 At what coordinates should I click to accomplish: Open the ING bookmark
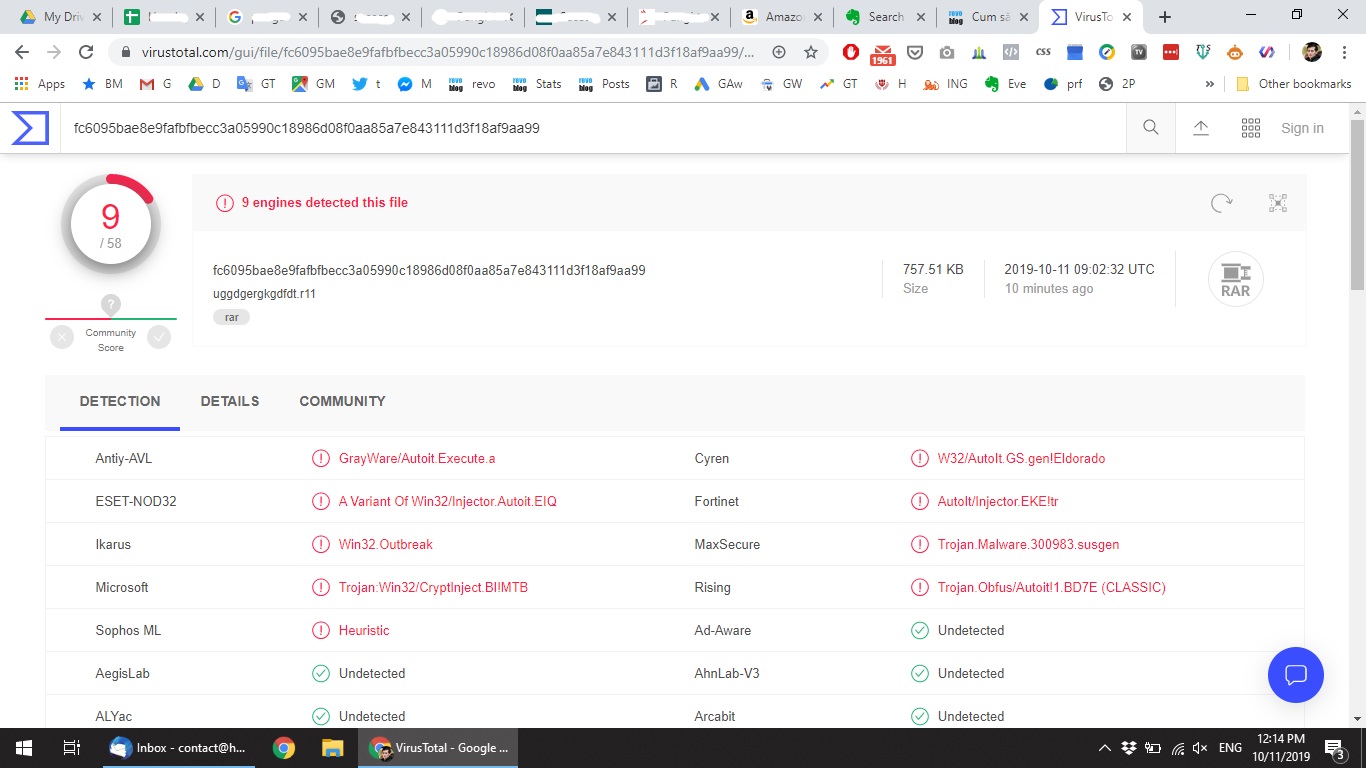point(946,84)
